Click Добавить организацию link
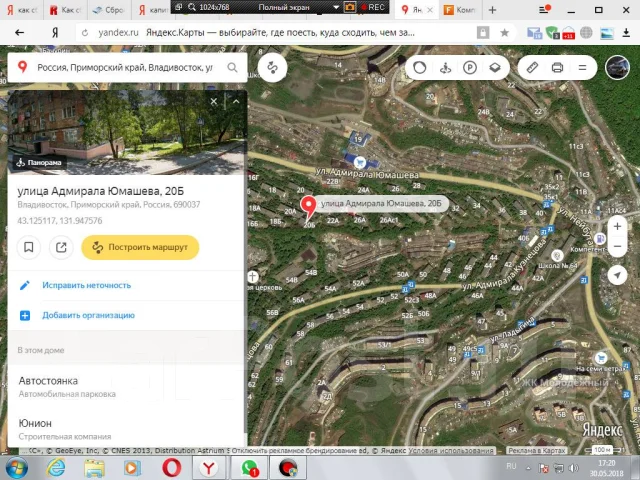The width and height of the screenshot is (640, 480). (x=88, y=315)
